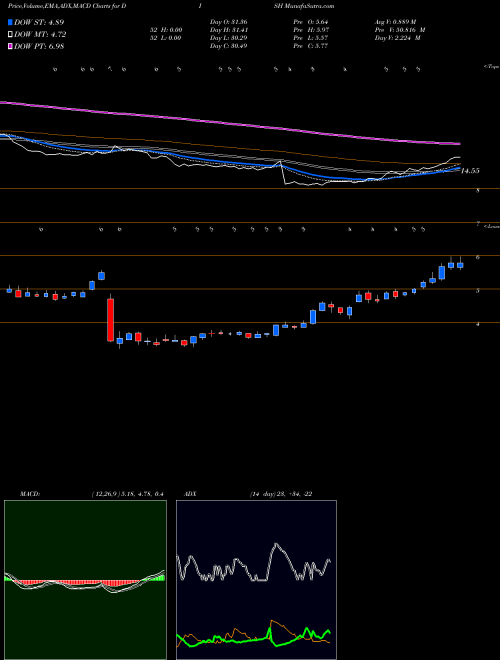This screenshot has width=500, height=660.
Task: Click the 'Day O: 31.36' value
Action: [229, 22]
